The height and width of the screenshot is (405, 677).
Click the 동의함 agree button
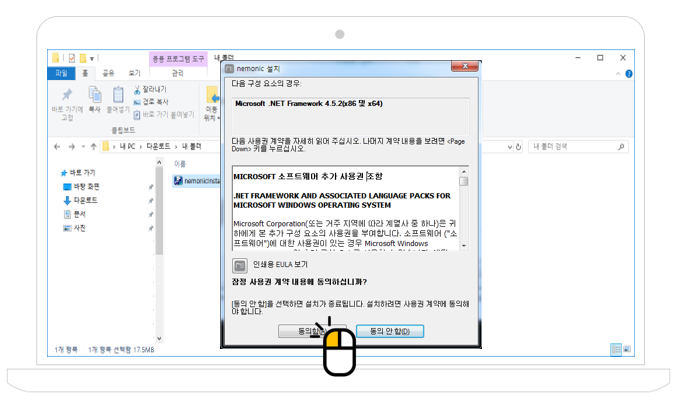click(312, 331)
